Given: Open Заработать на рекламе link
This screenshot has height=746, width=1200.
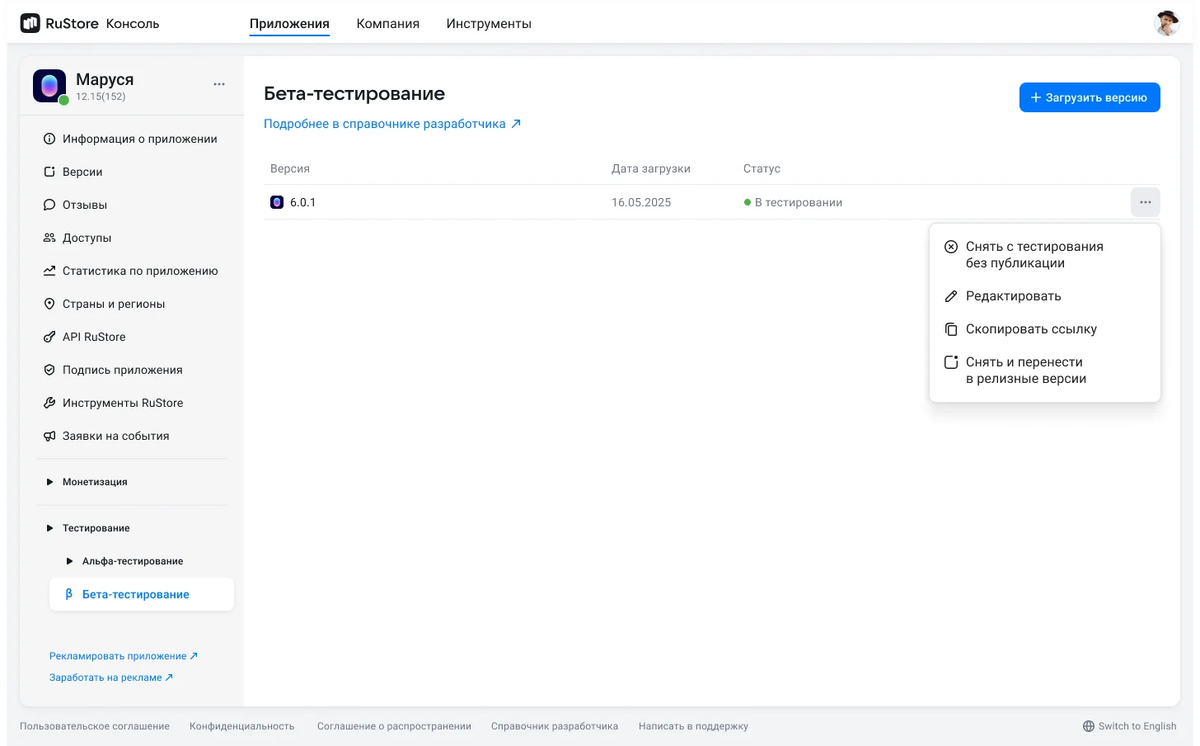Looking at the screenshot, I should pos(111,677).
